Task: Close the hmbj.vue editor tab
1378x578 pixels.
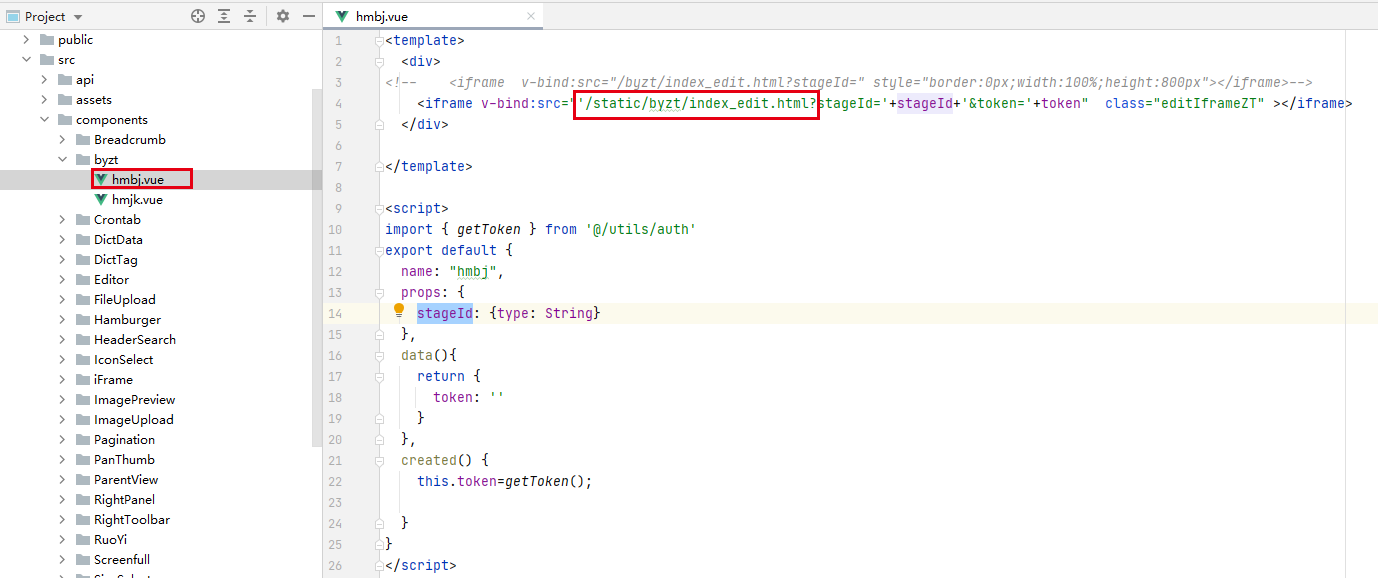Action: click(531, 16)
